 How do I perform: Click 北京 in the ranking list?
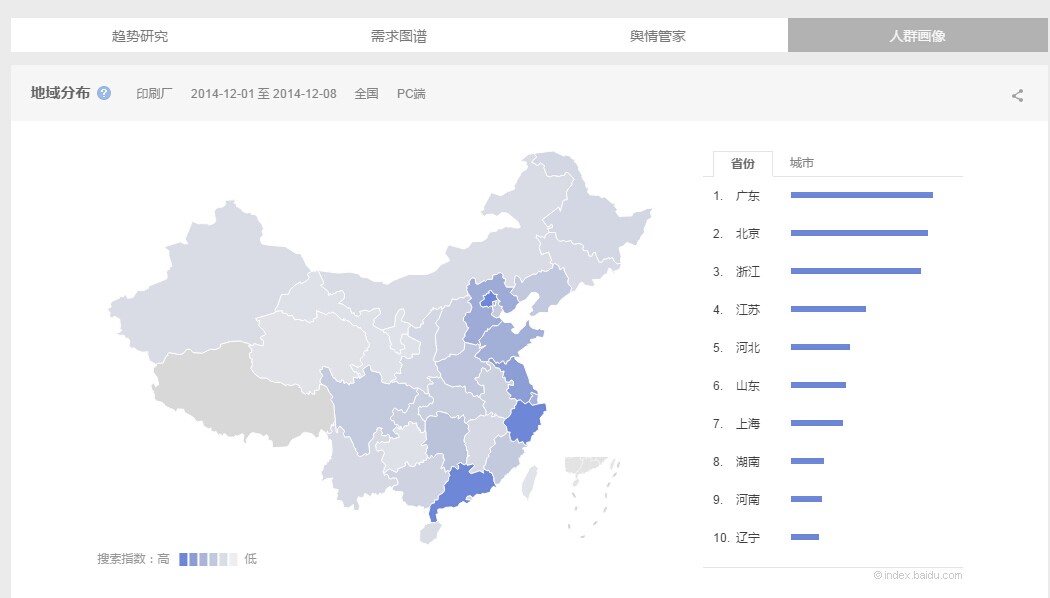pos(747,234)
